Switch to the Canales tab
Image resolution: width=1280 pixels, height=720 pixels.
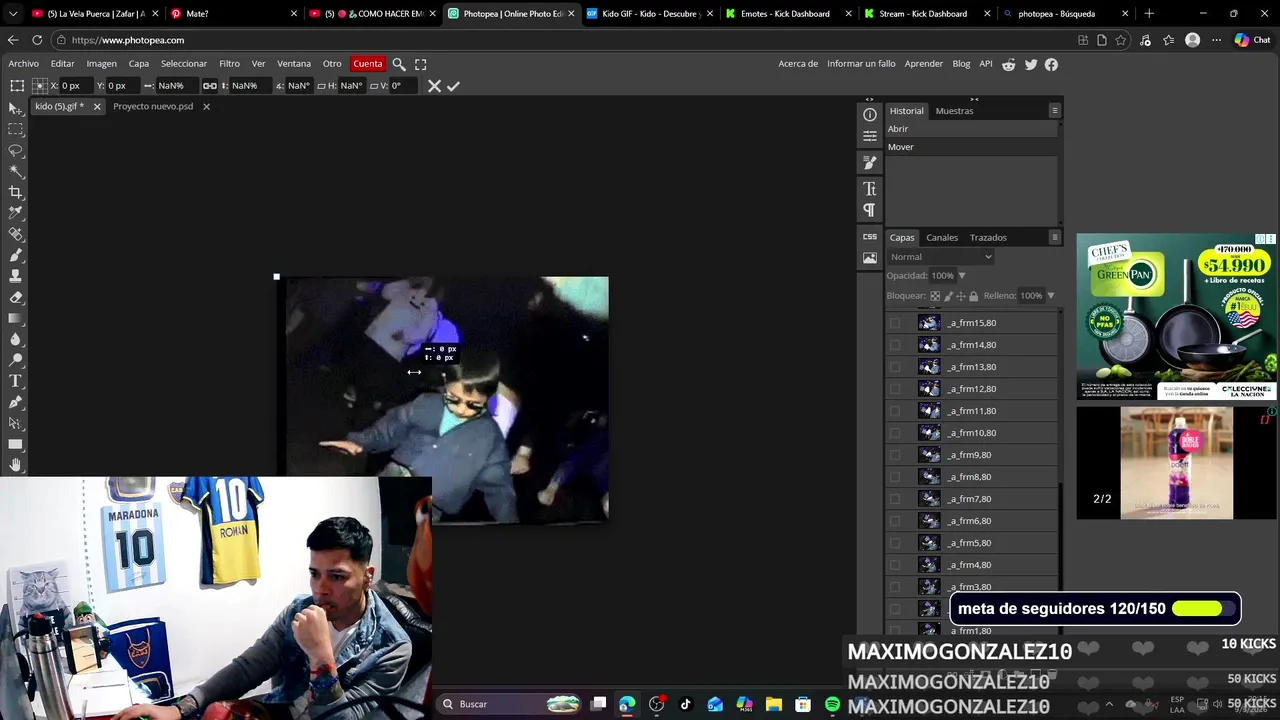[942, 238]
